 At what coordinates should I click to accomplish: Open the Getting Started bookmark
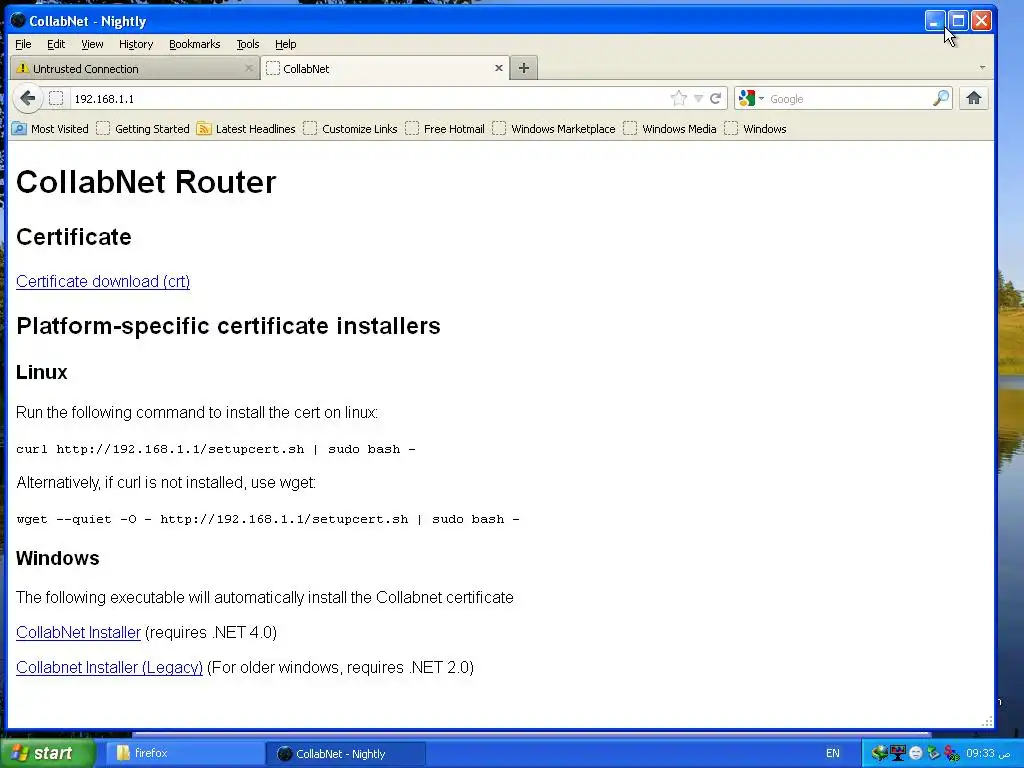(142, 129)
